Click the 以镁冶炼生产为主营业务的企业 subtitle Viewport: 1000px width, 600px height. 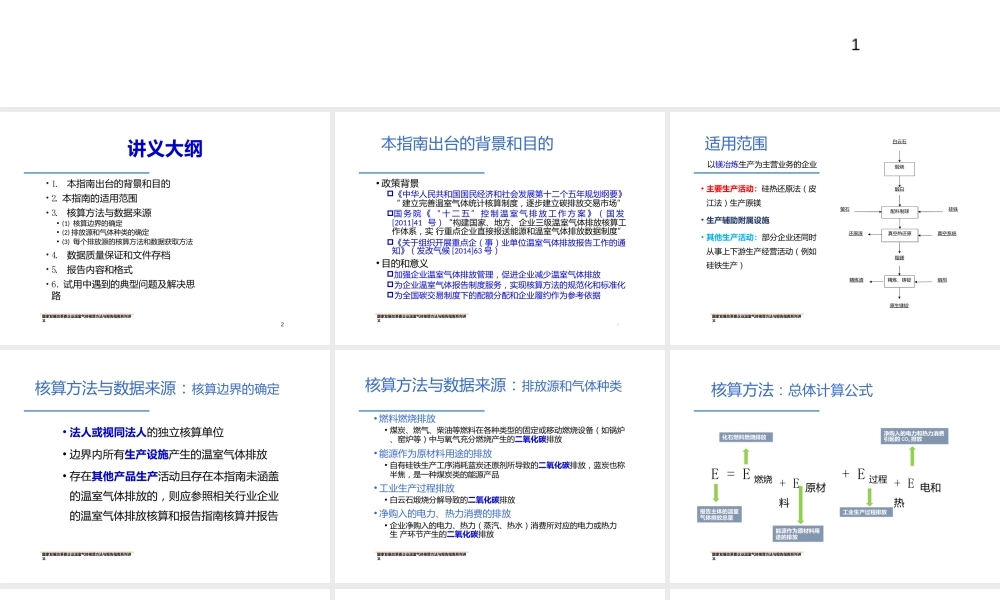tap(761, 165)
